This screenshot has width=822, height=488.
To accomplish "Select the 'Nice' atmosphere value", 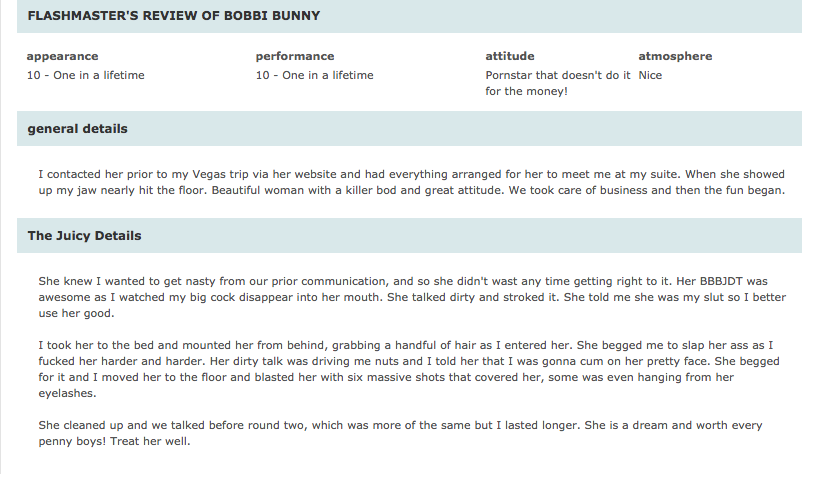I will (x=650, y=75).
